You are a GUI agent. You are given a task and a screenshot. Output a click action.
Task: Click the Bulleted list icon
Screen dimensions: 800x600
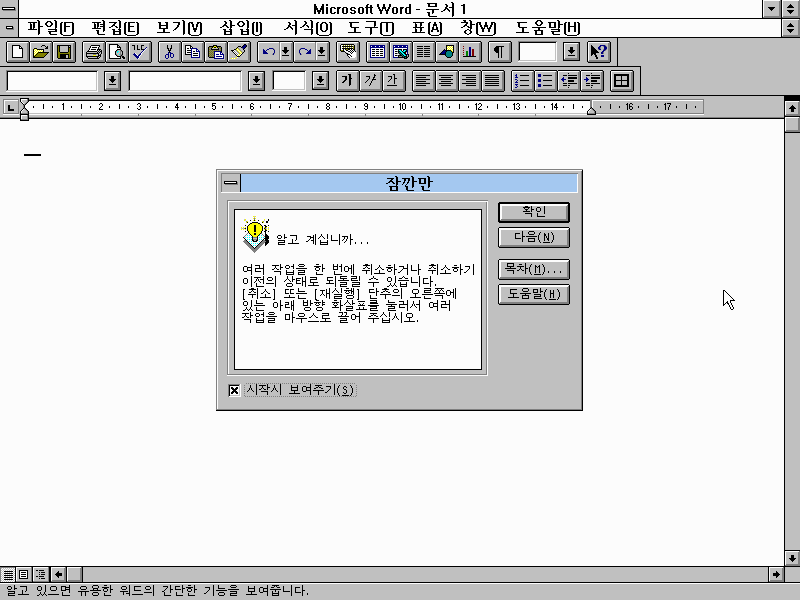545,81
